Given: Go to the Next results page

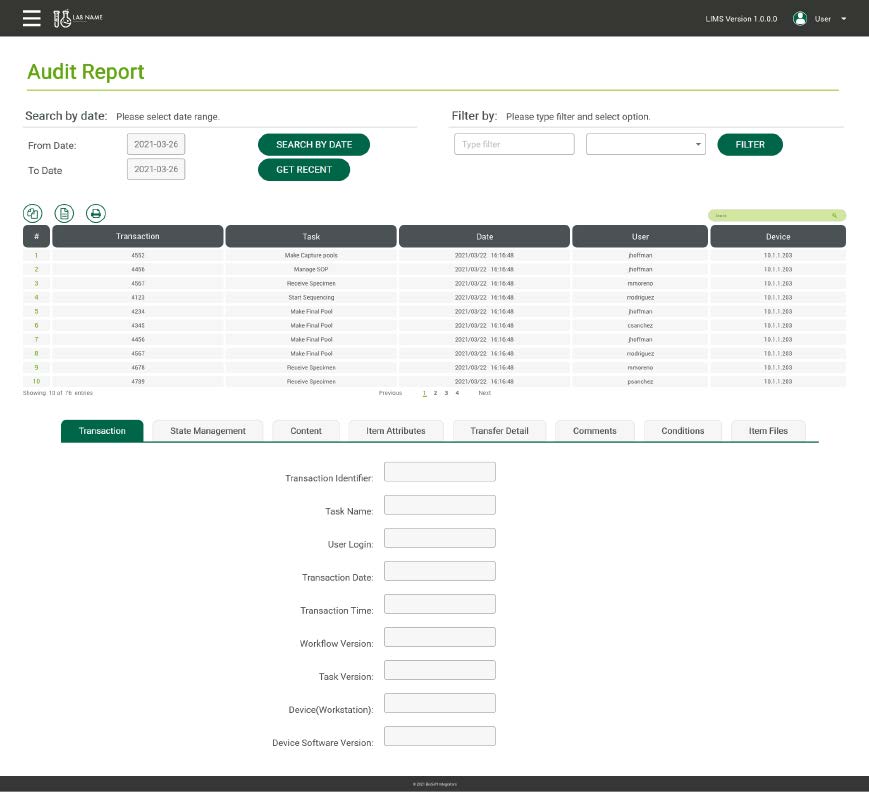Looking at the screenshot, I should point(484,393).
